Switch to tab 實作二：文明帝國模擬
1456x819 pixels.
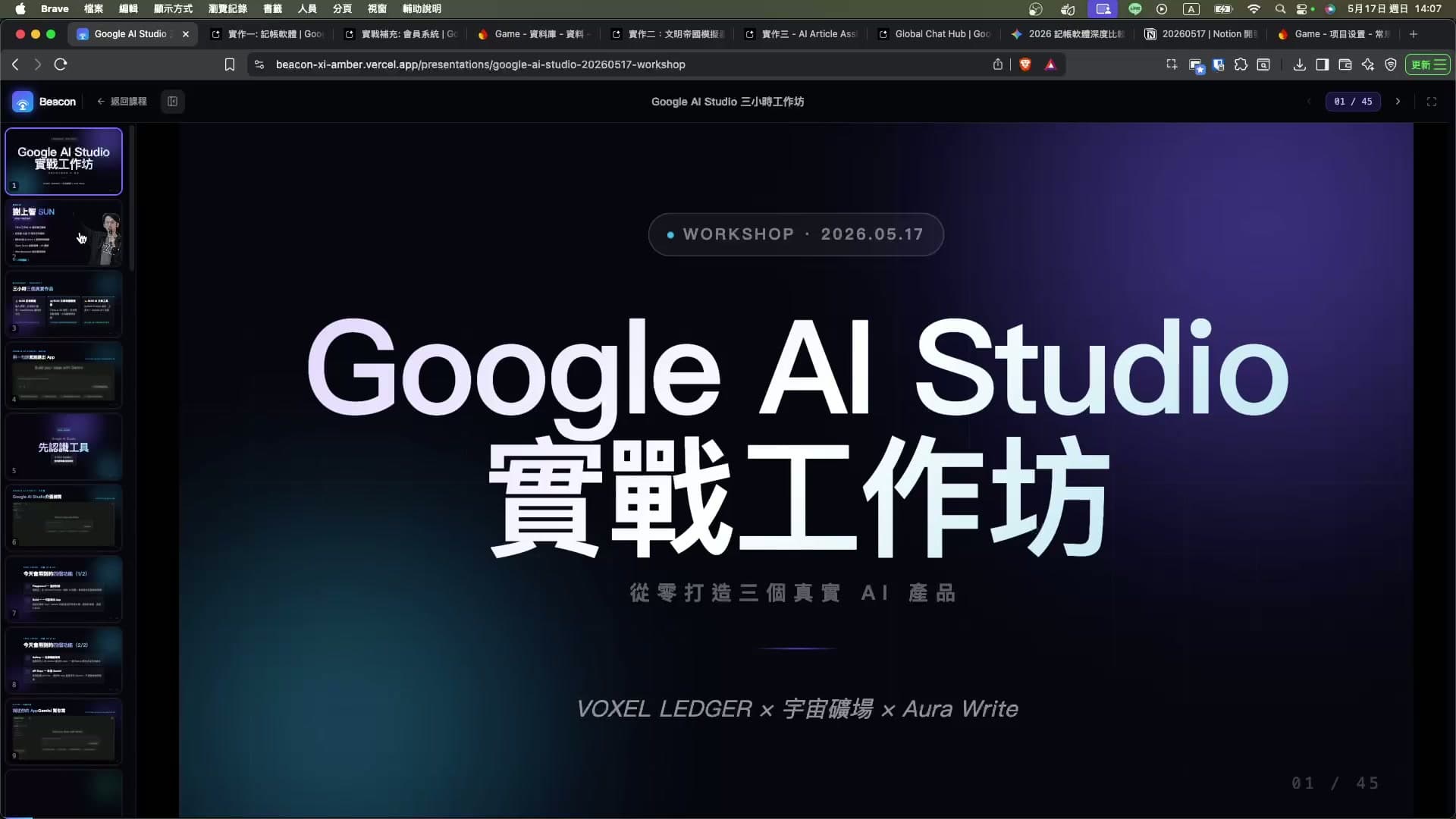(667, 34)
